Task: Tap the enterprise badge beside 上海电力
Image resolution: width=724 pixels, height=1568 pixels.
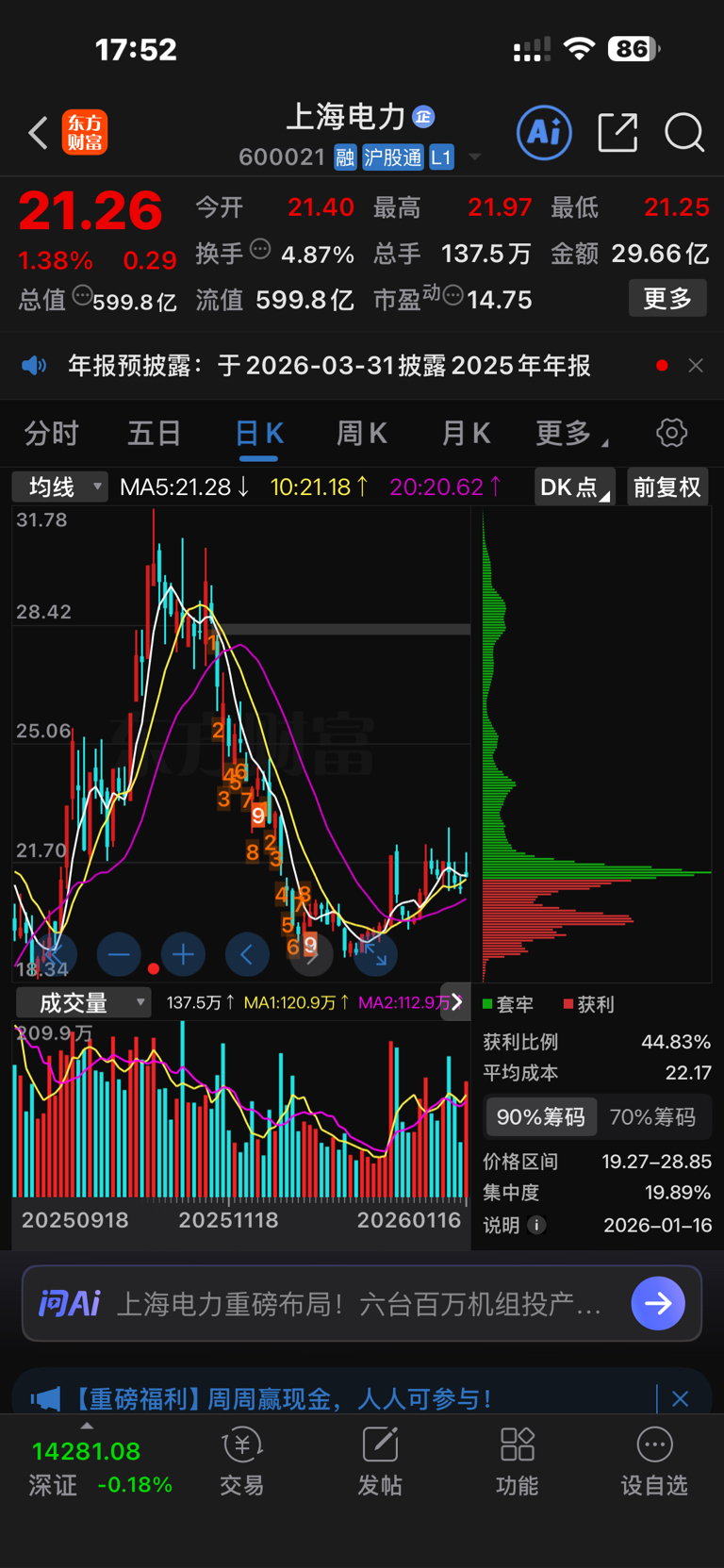Action: point(423,116)
